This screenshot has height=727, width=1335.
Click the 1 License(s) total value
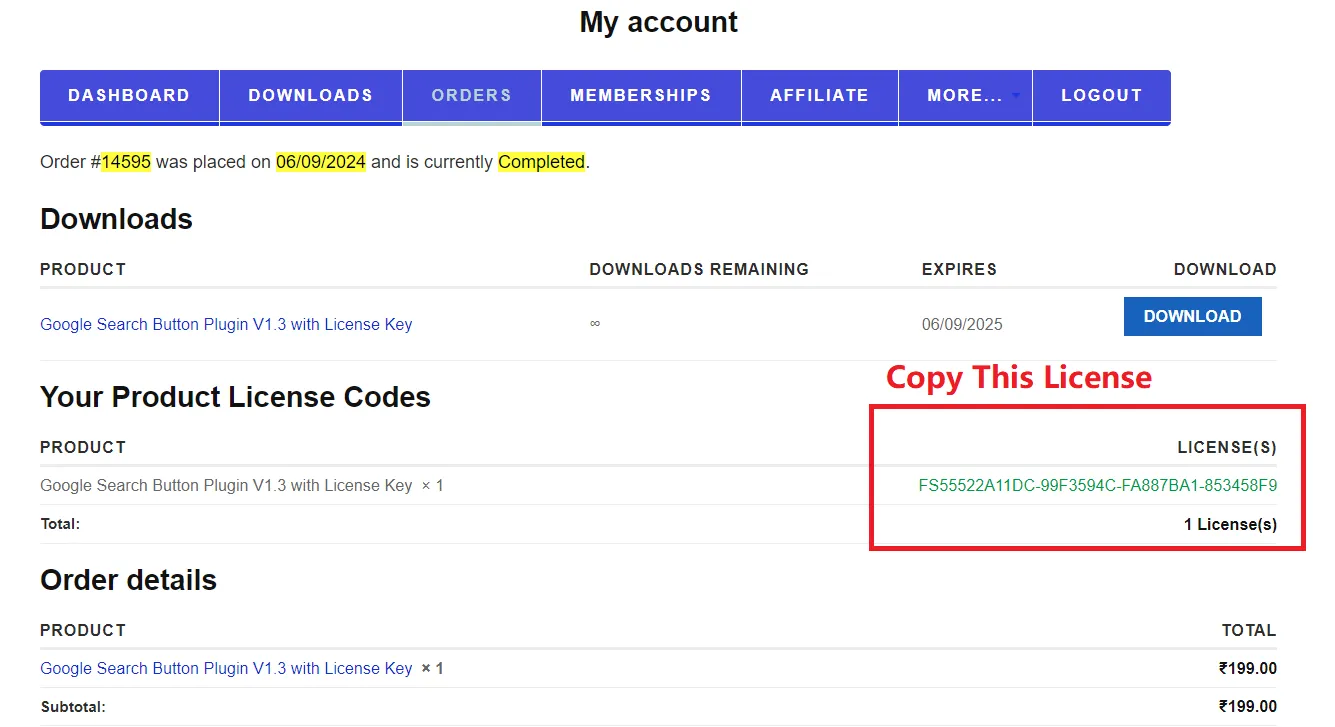point(1230,524)
